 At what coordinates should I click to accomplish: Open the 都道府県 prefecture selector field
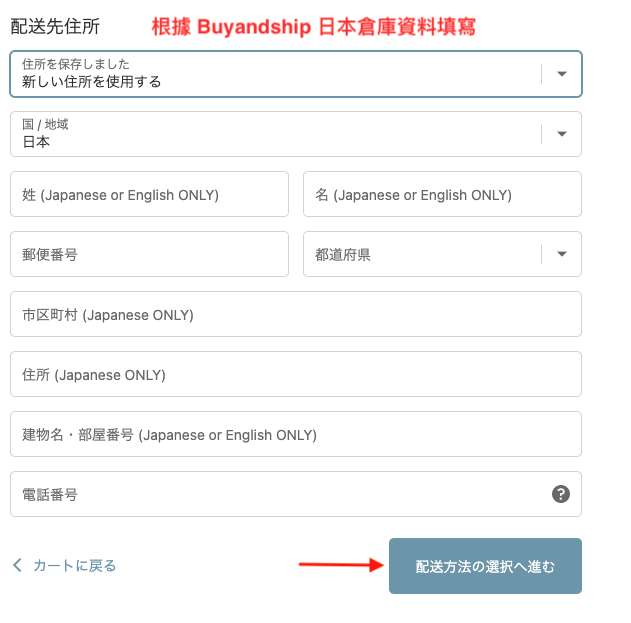pos(420,255)
